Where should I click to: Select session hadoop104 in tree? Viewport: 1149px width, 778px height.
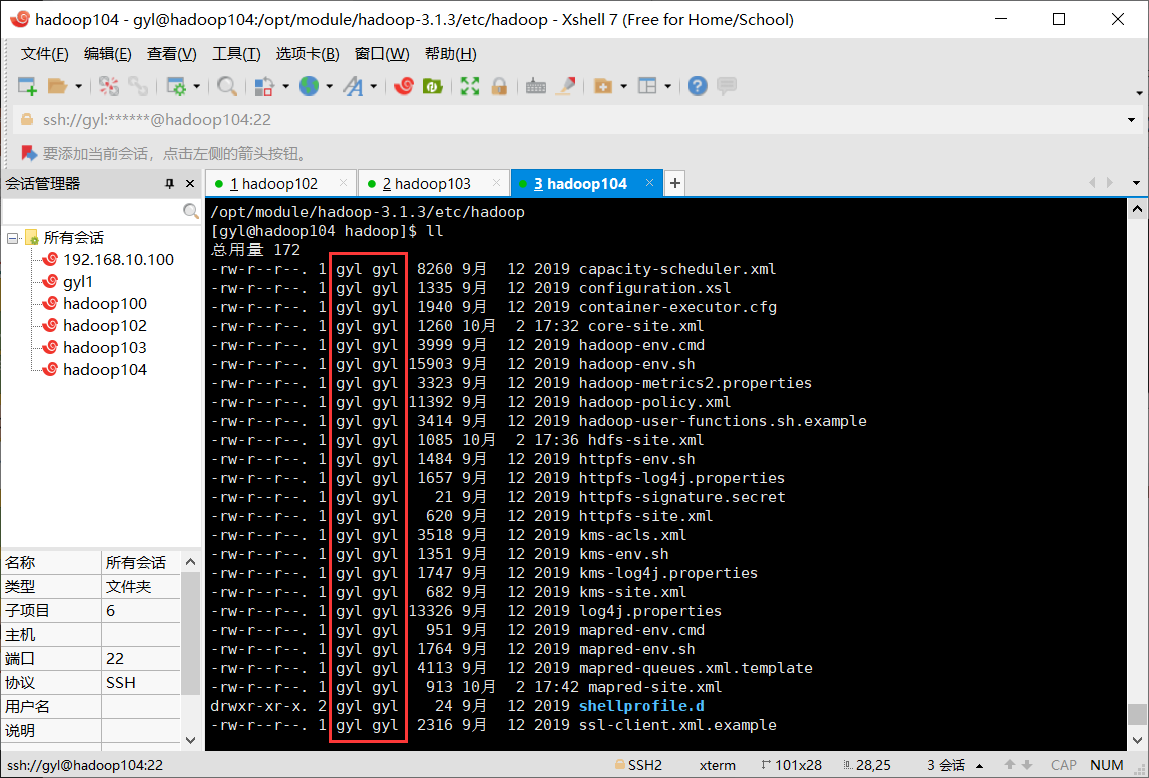click(x=105, y=369)
